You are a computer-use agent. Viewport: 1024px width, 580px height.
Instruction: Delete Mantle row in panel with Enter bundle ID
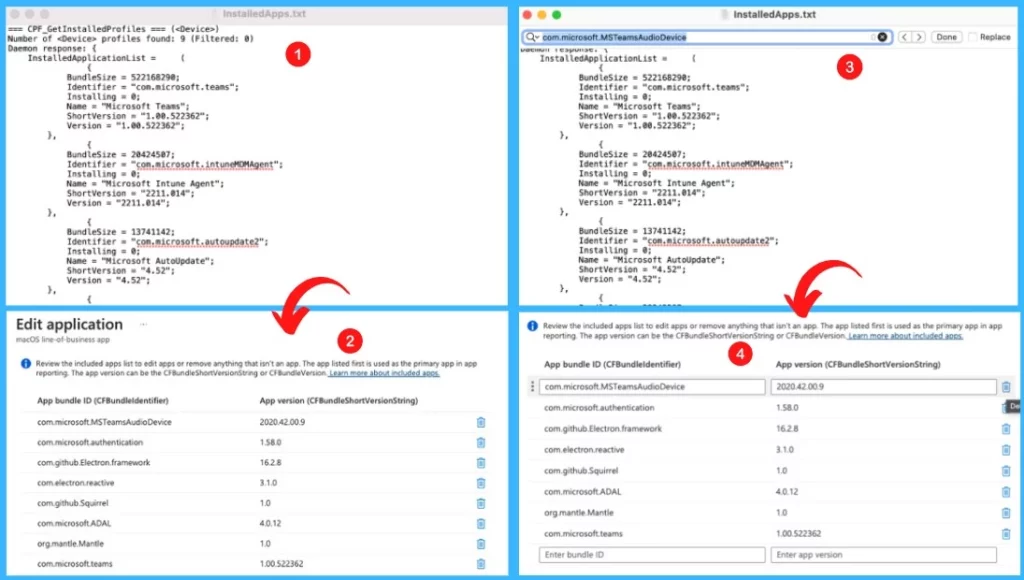(1006, 513)
